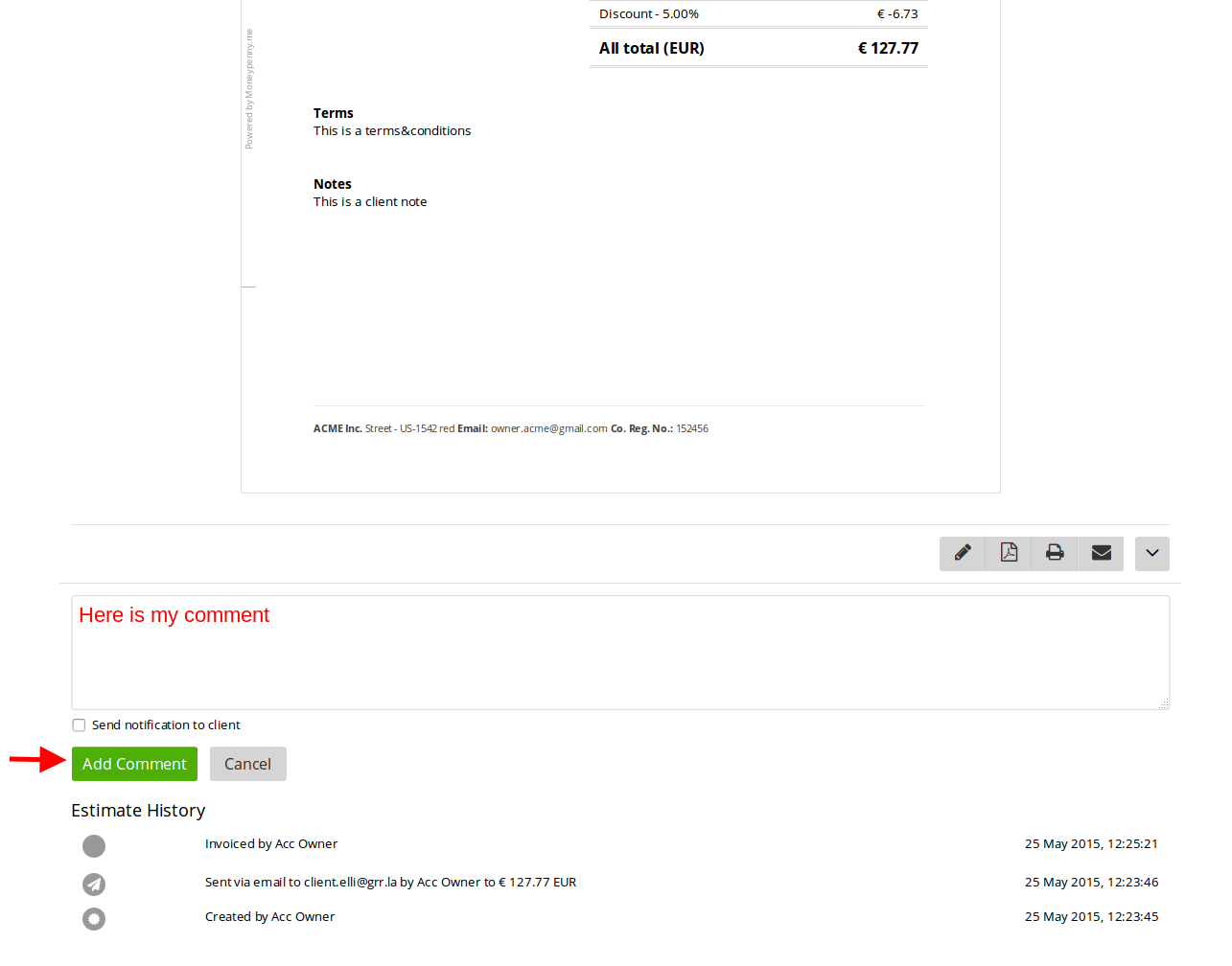Screen dimensions: 1232x966
Task: Click the 'This is a terms&conditions' text
Action: 392,131
